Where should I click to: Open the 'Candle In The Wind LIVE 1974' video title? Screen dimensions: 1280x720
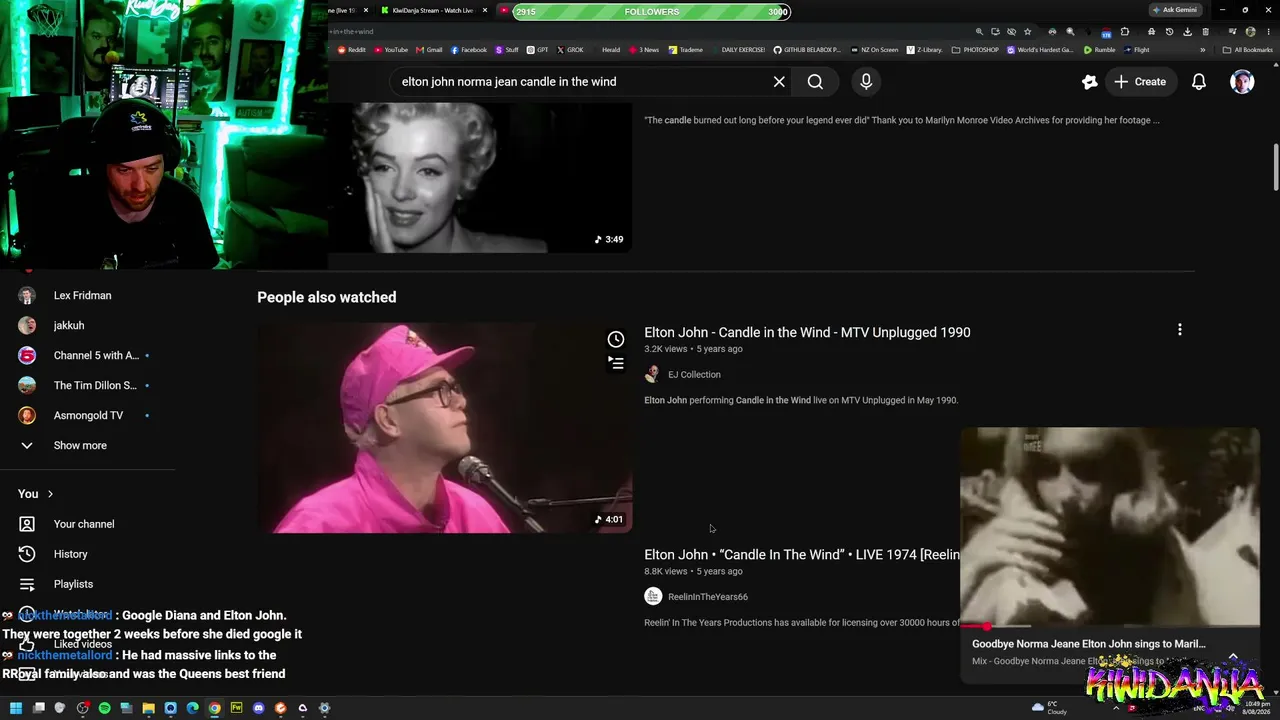coord(802,554)
